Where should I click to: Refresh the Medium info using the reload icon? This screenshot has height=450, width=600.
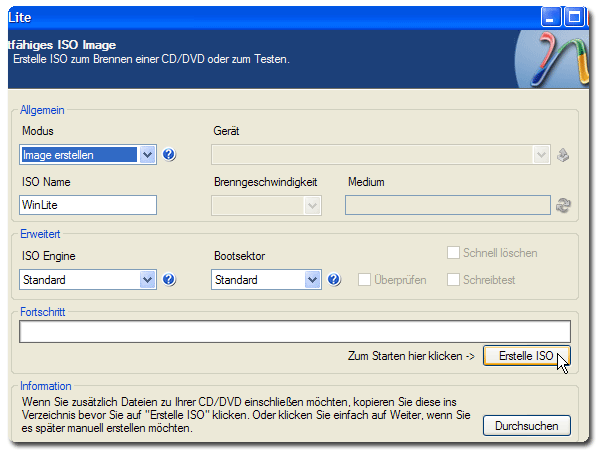pos(564,205)
